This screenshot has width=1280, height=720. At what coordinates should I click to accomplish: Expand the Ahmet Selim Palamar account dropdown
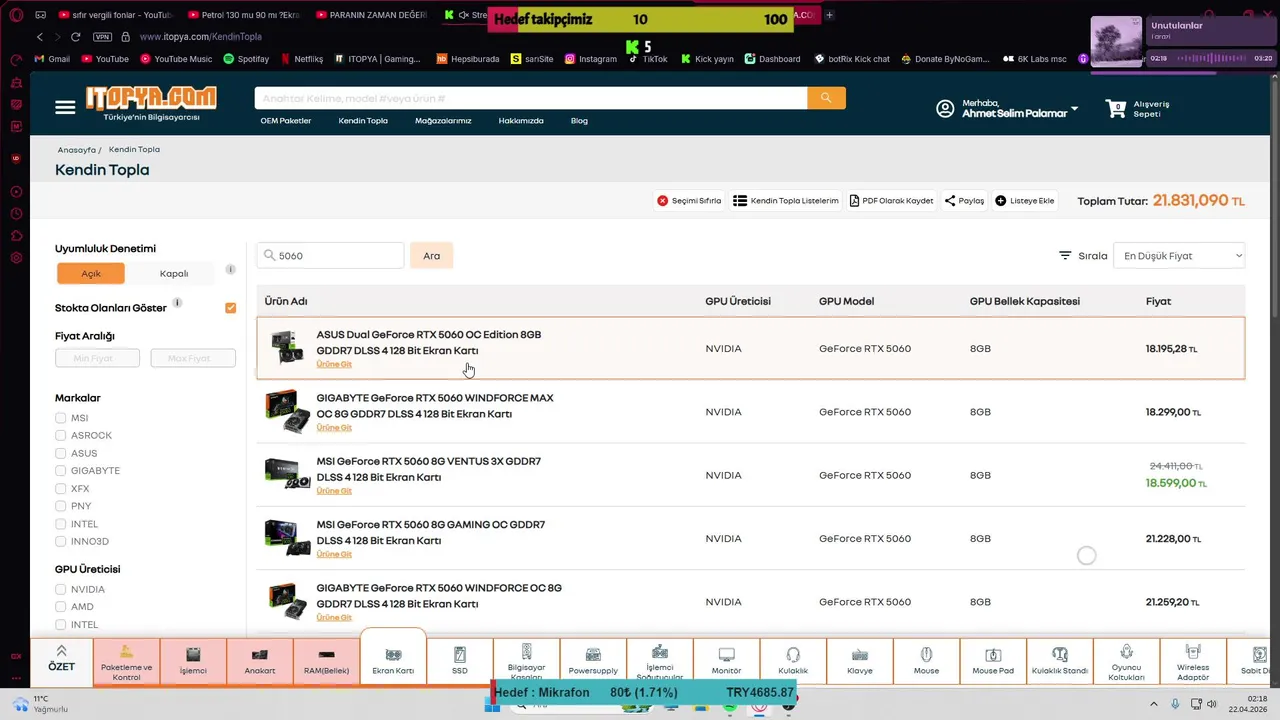tap(1075, 108)
